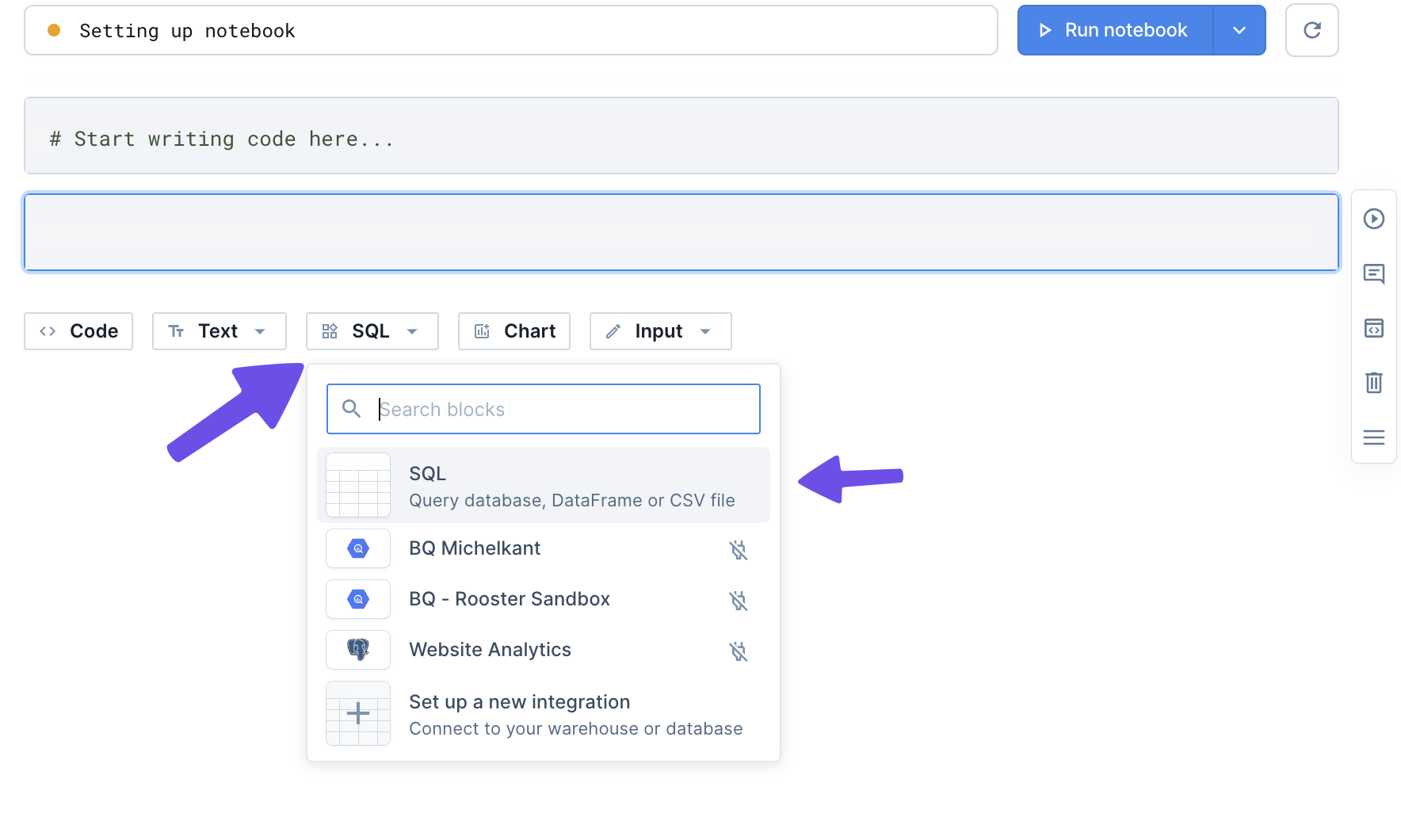Click the plus icon for new integration
Image resolution: width=1401 pixels, height=840 pixels.
pyautogui.click(x=358, y=713)
